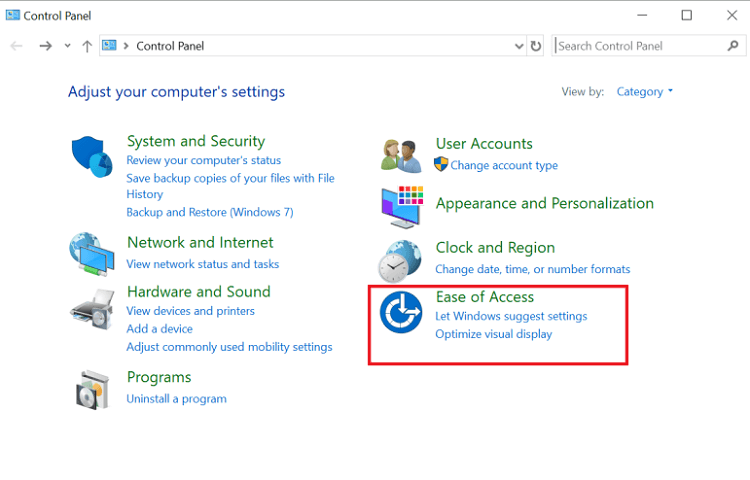The image size is (750, 480).
Task: Open the Appearance and Personalization monitor icon
Action: [401, 206]
